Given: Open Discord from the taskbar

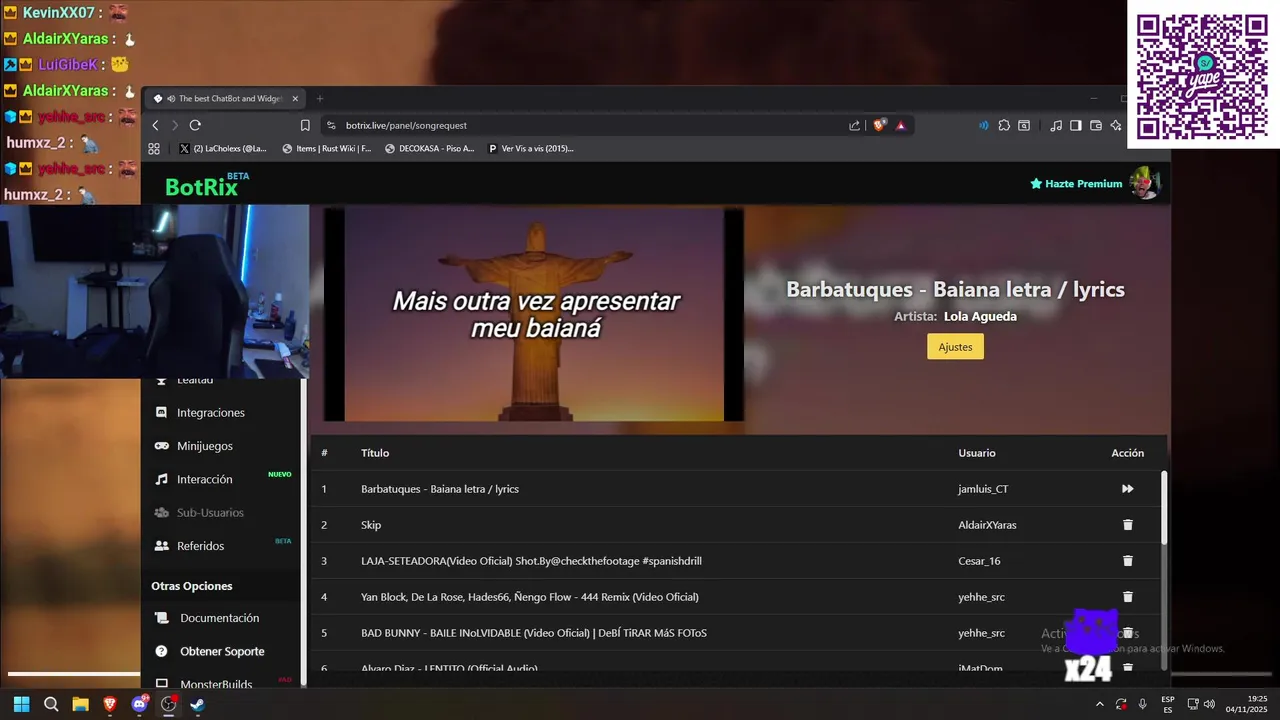Looking at the screenshot, I should [140, 704].
